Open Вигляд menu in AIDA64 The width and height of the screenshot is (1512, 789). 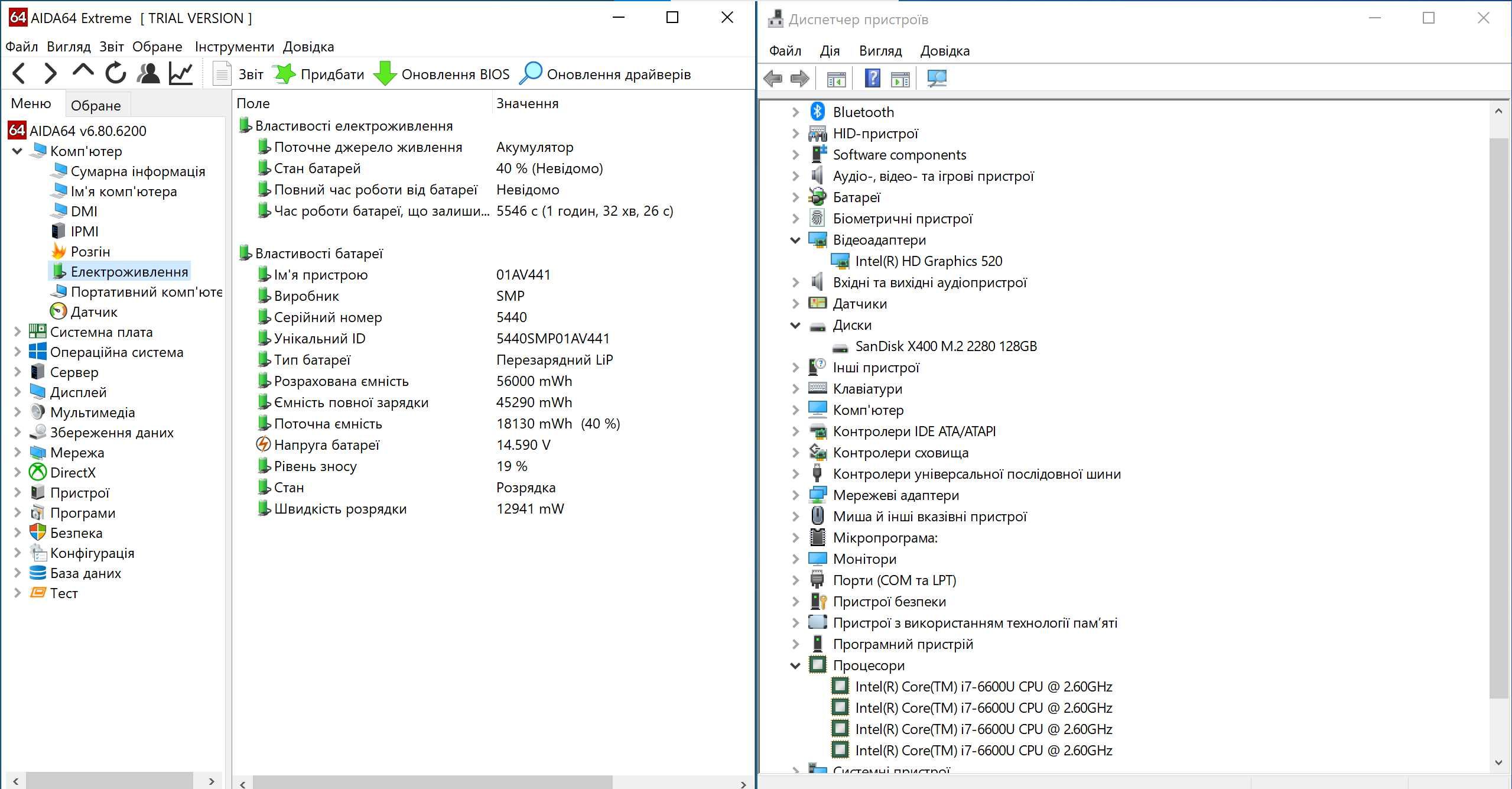[69, 47]
